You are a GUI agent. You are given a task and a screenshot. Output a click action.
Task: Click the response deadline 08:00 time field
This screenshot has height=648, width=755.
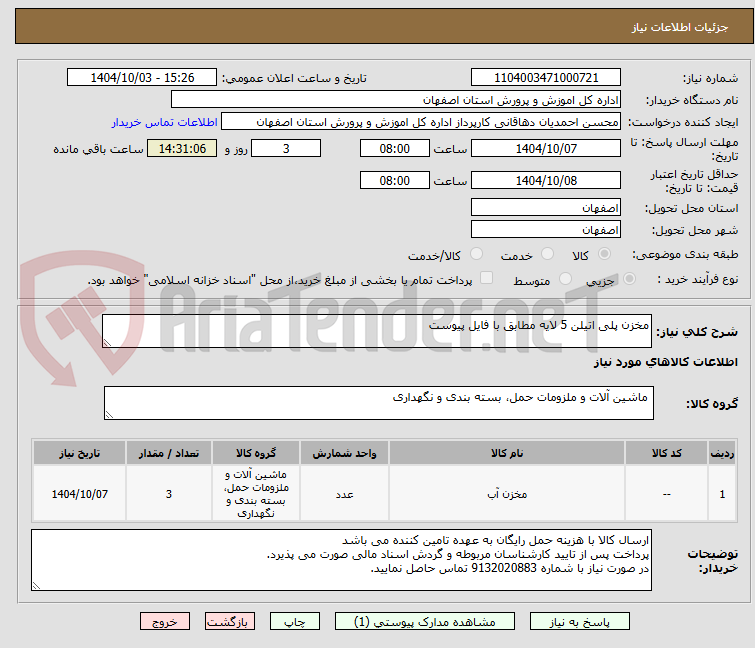[x=394, y=148]
